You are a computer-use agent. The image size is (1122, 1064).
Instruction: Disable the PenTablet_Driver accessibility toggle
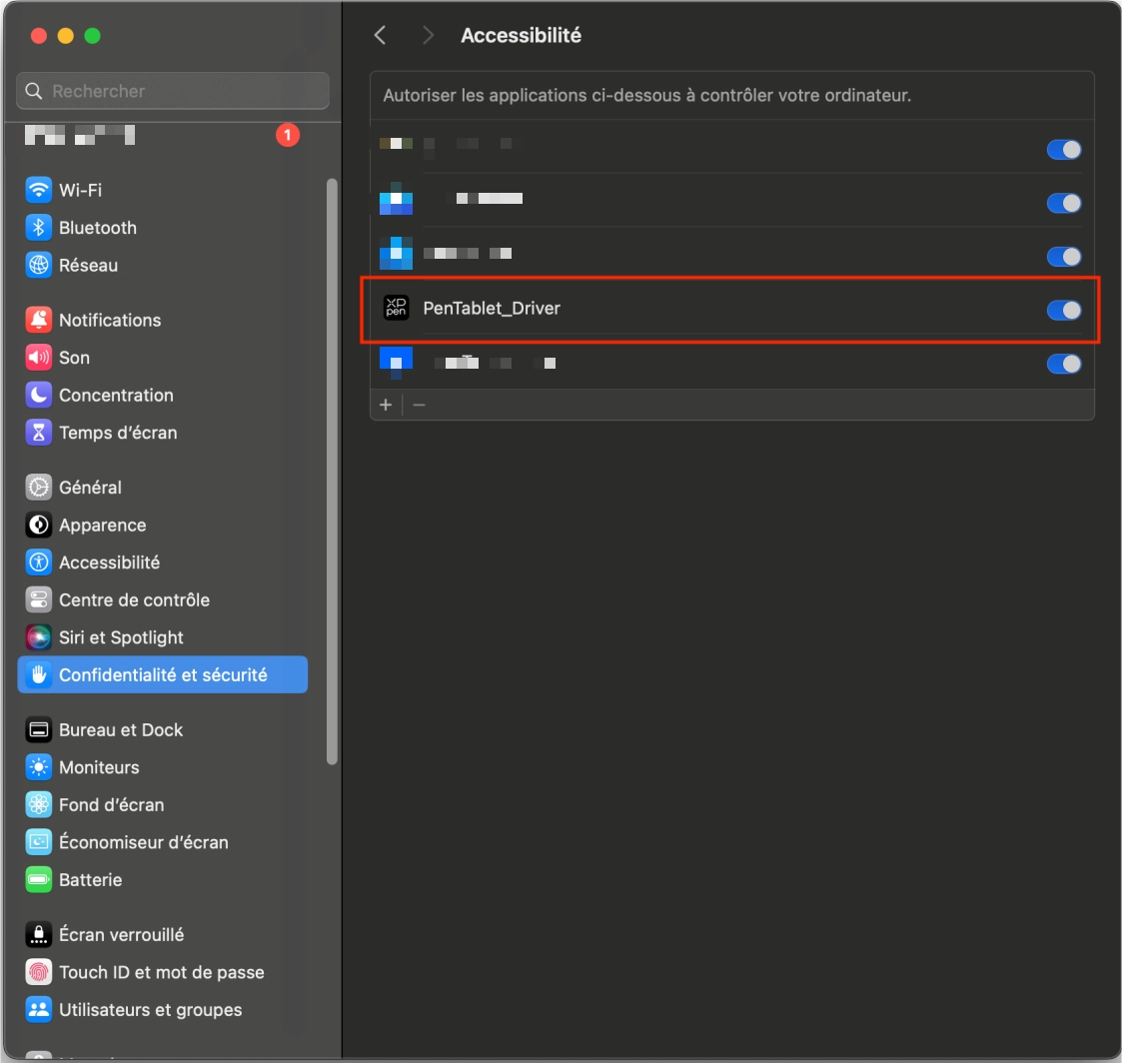[1063, 310]
